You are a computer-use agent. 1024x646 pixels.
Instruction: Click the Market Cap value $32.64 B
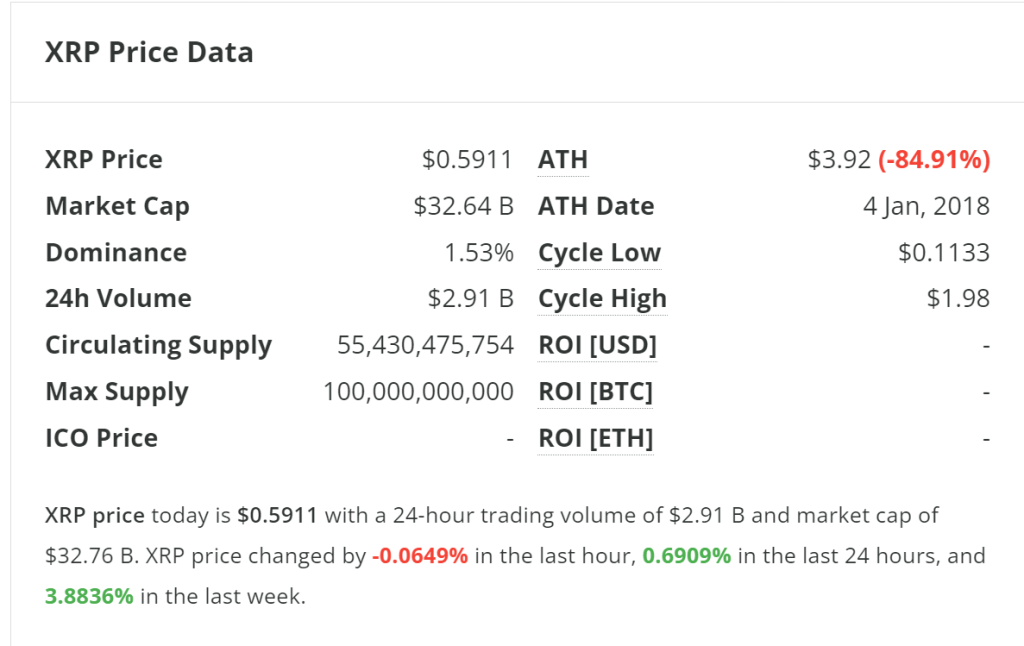tap(463, 207)
